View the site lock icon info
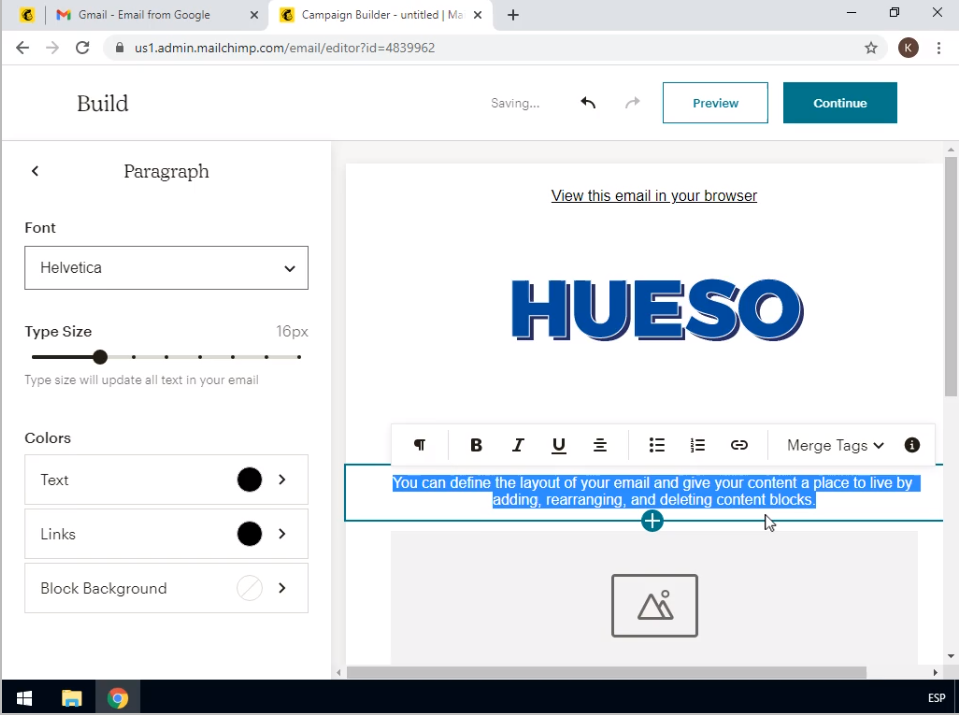 [x=120, y=48]
